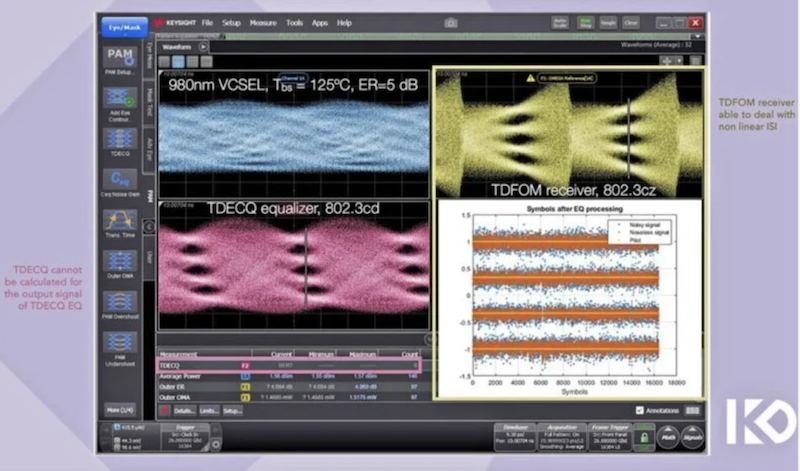
Task: Click the Auto Scale button
Action: 561,23
